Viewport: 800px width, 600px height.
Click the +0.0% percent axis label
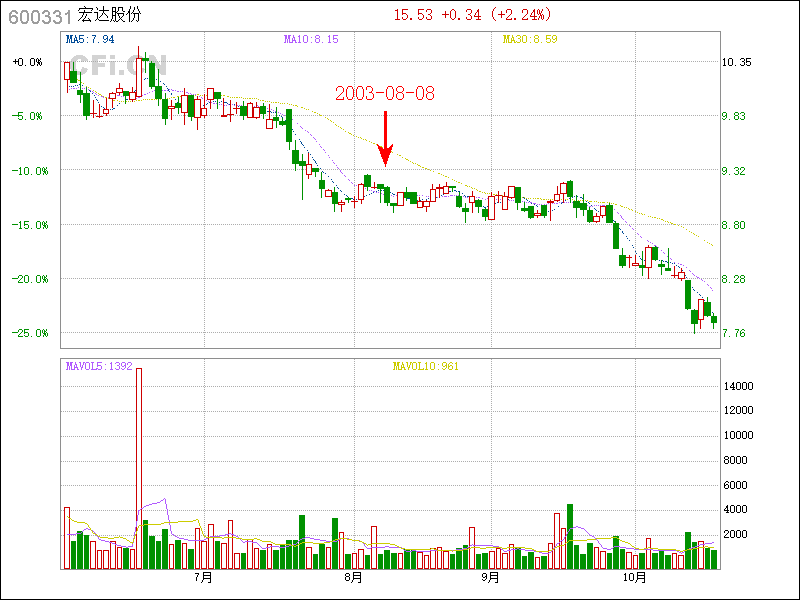[28, 62]
